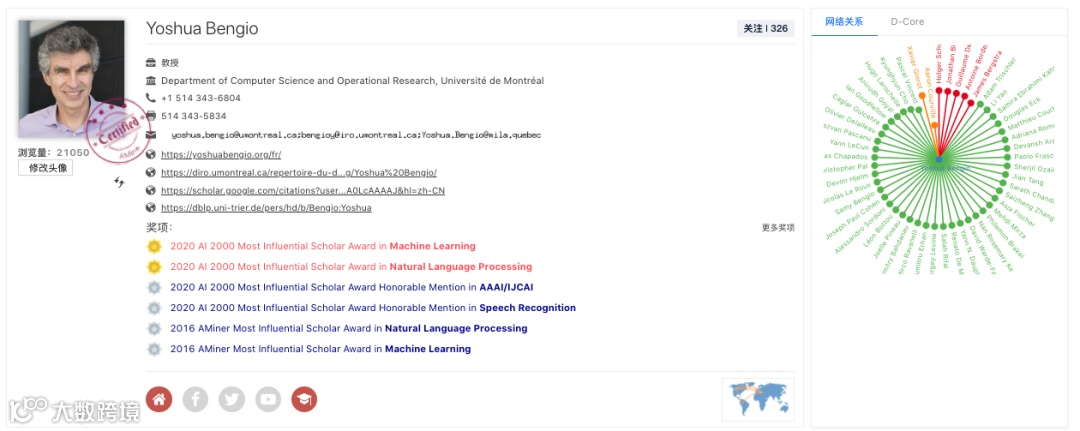Open the red graduation cap scholar icon
This screenshot has height=431, width=1080.
click(x=304, y=399)
